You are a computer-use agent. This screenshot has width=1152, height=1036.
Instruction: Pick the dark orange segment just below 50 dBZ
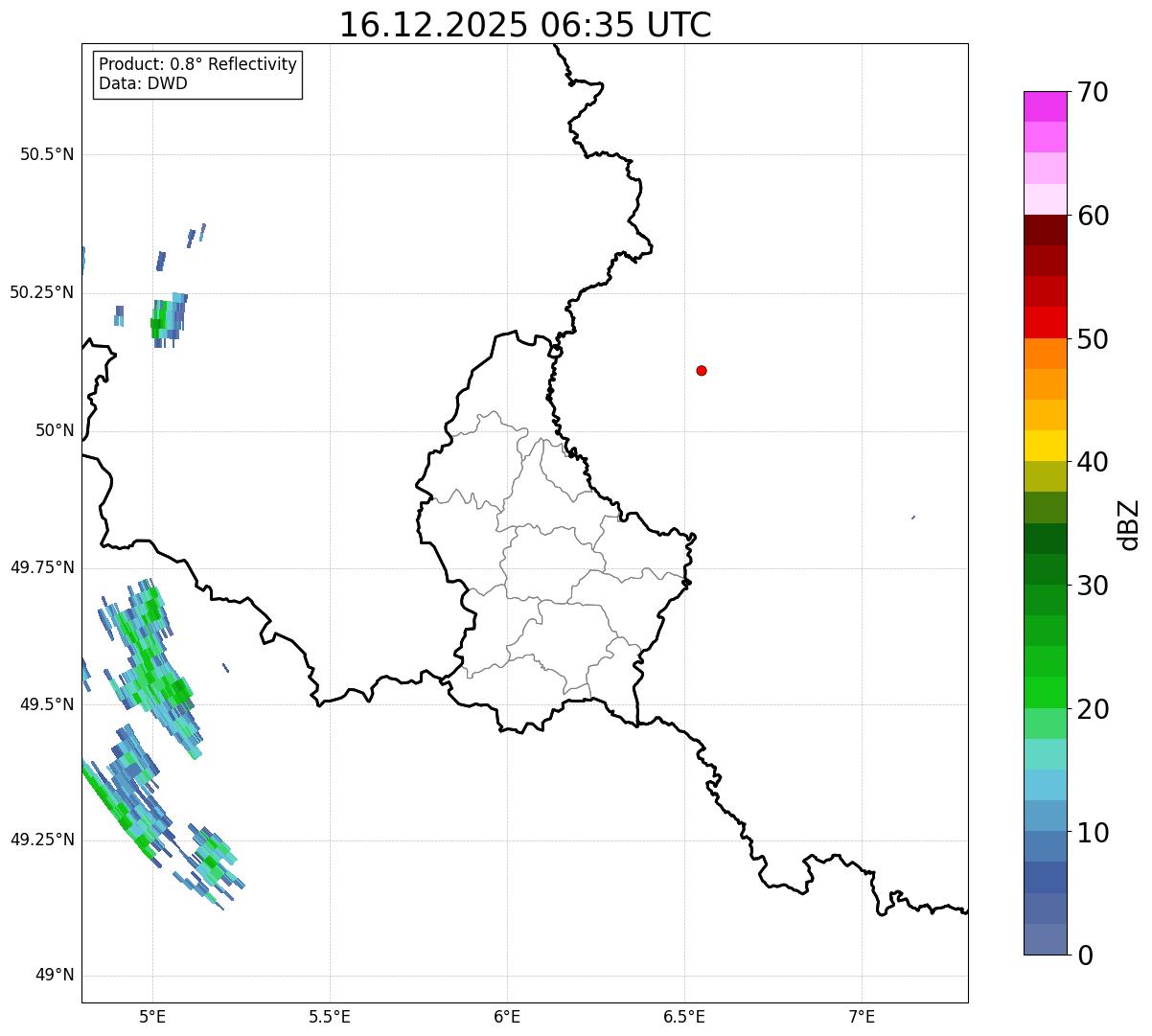coord(1045,354)
